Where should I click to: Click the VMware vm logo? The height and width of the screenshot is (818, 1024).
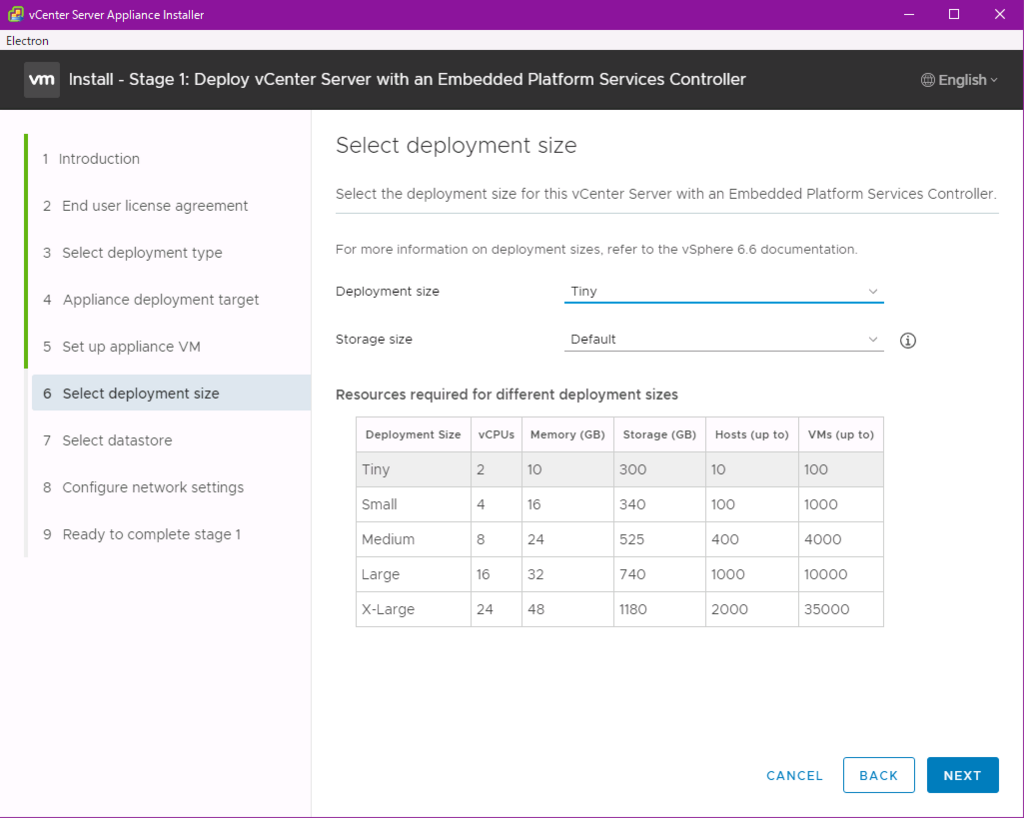42,80
